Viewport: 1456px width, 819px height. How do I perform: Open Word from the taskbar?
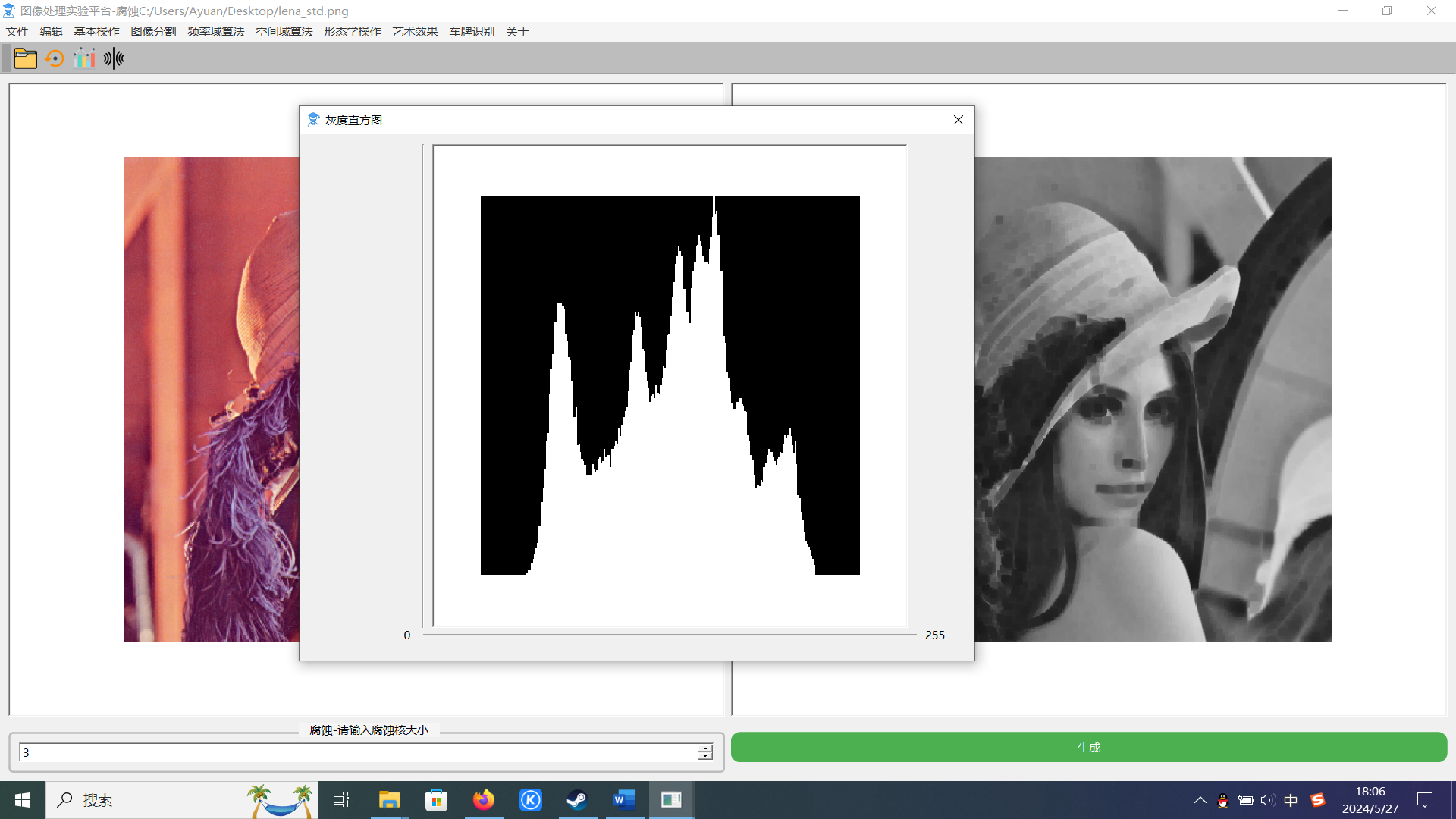coord(624,800)
